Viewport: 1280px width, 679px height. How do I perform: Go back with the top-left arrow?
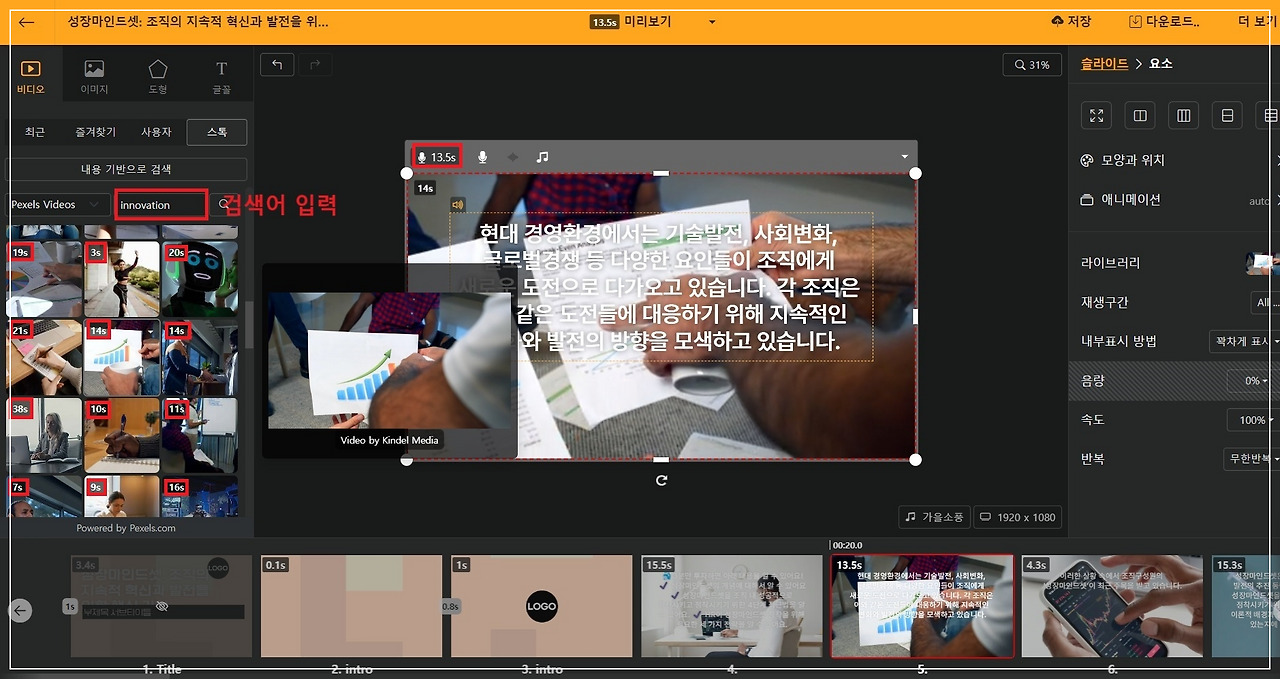point(26,22)
